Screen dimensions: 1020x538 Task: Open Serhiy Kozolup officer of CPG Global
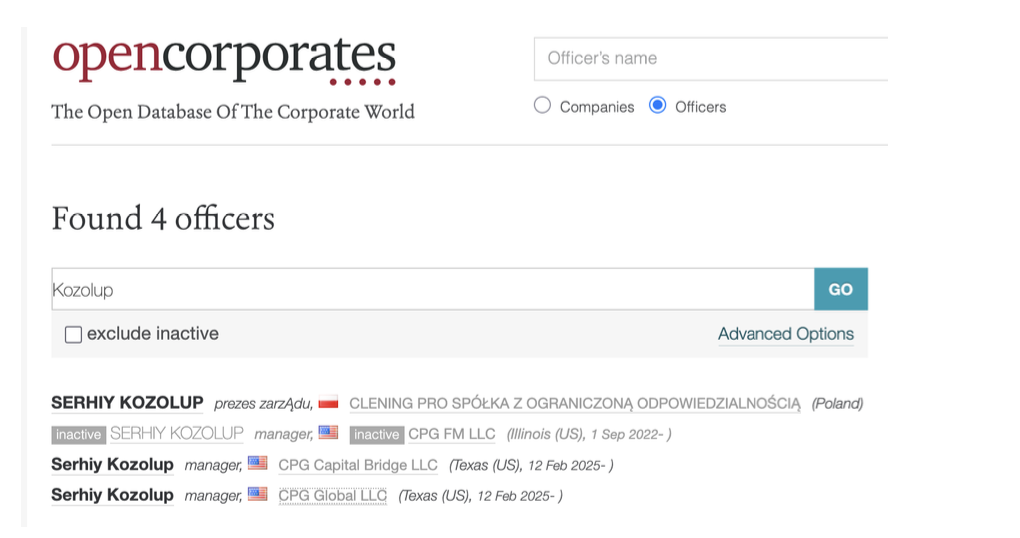(112, 494)
